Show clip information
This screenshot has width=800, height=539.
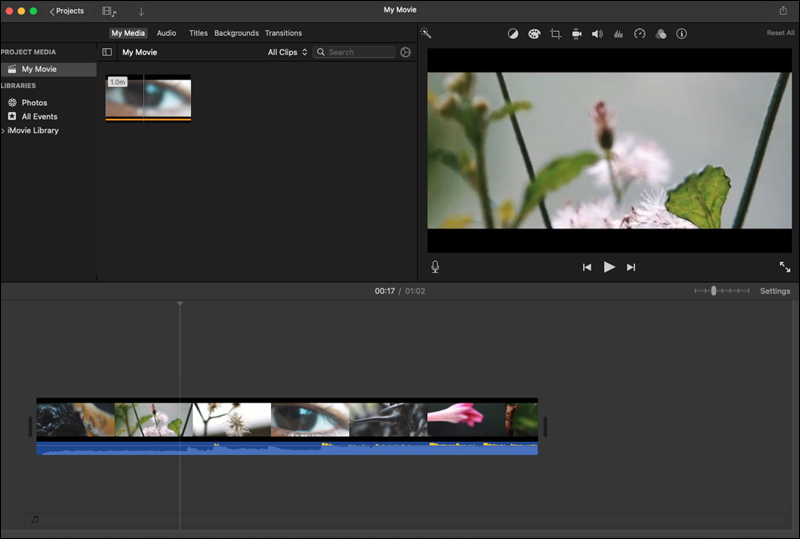coord(682,33)
